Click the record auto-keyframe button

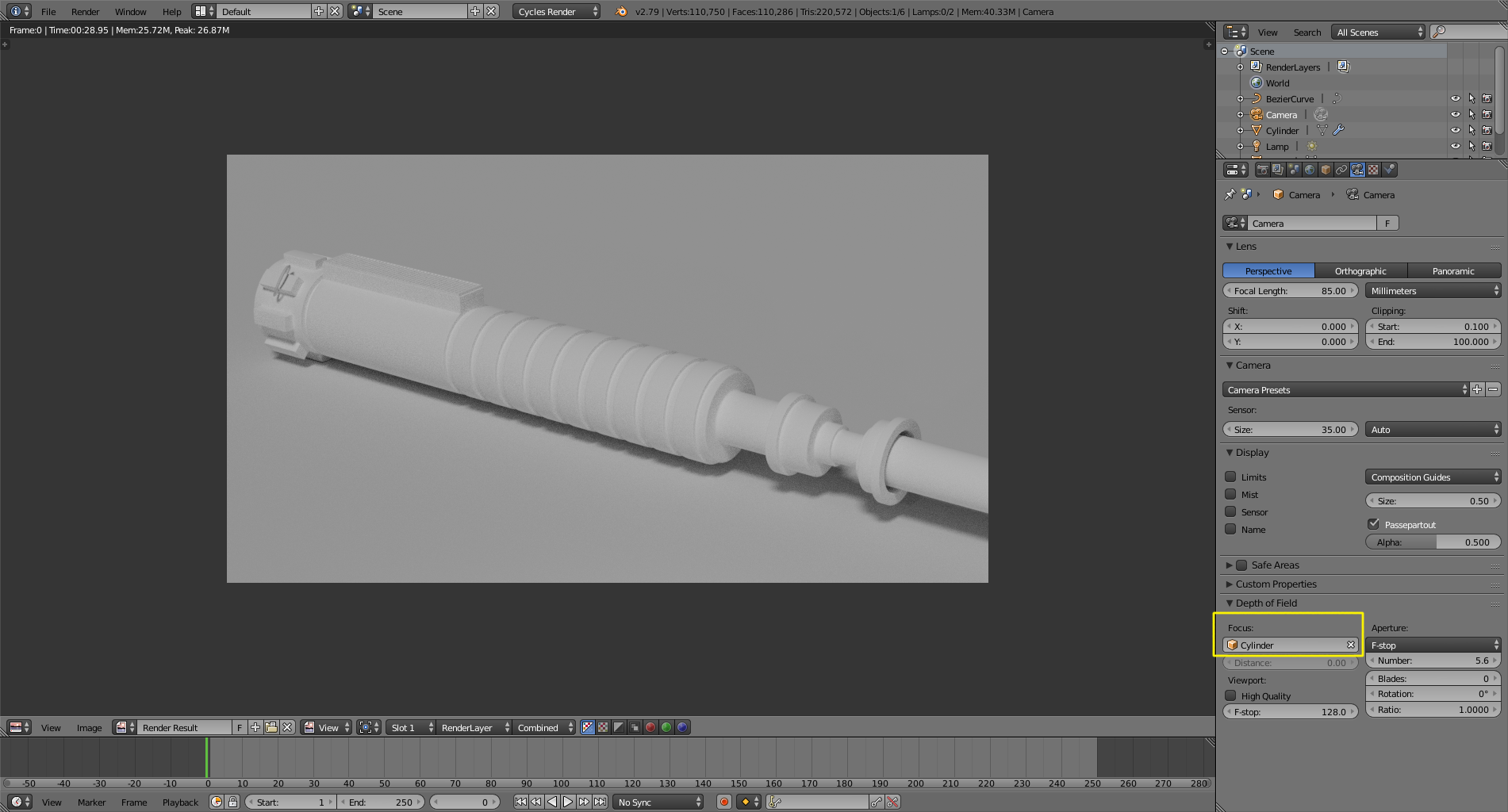point(724,802)
